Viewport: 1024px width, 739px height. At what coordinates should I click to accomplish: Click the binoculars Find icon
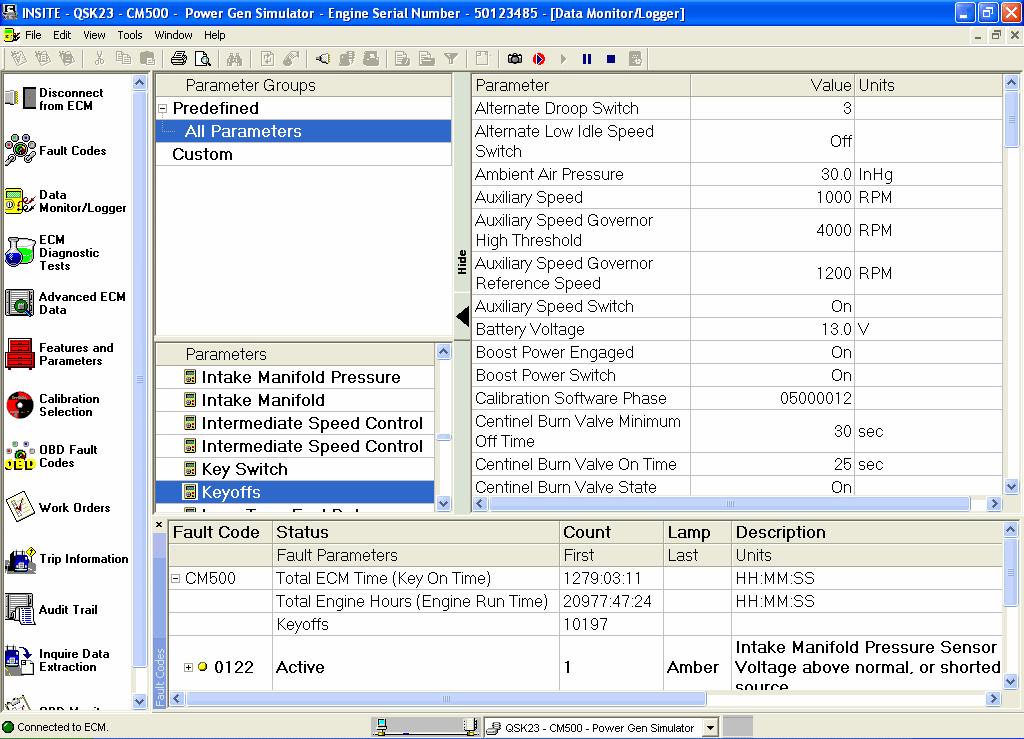234,59
